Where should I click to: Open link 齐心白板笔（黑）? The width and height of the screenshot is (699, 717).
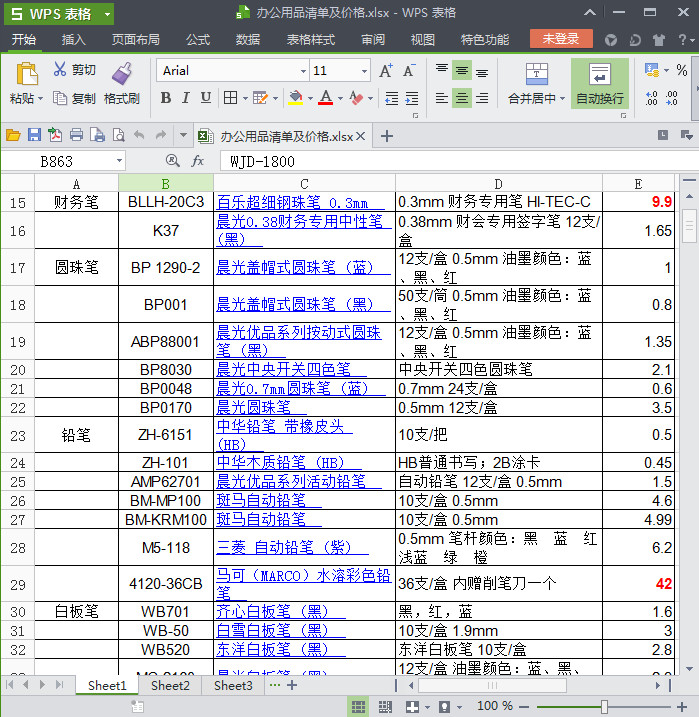(x=272, y=611)
